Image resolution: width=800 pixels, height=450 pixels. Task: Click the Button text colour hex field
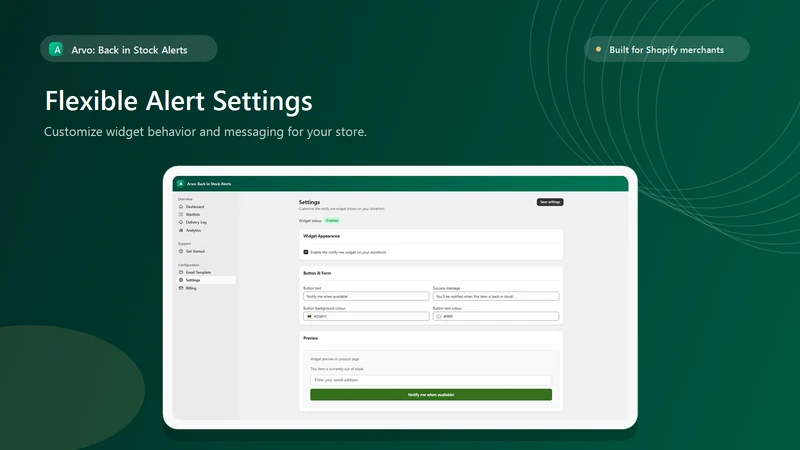pyautogui.click(x=496, y=316)
